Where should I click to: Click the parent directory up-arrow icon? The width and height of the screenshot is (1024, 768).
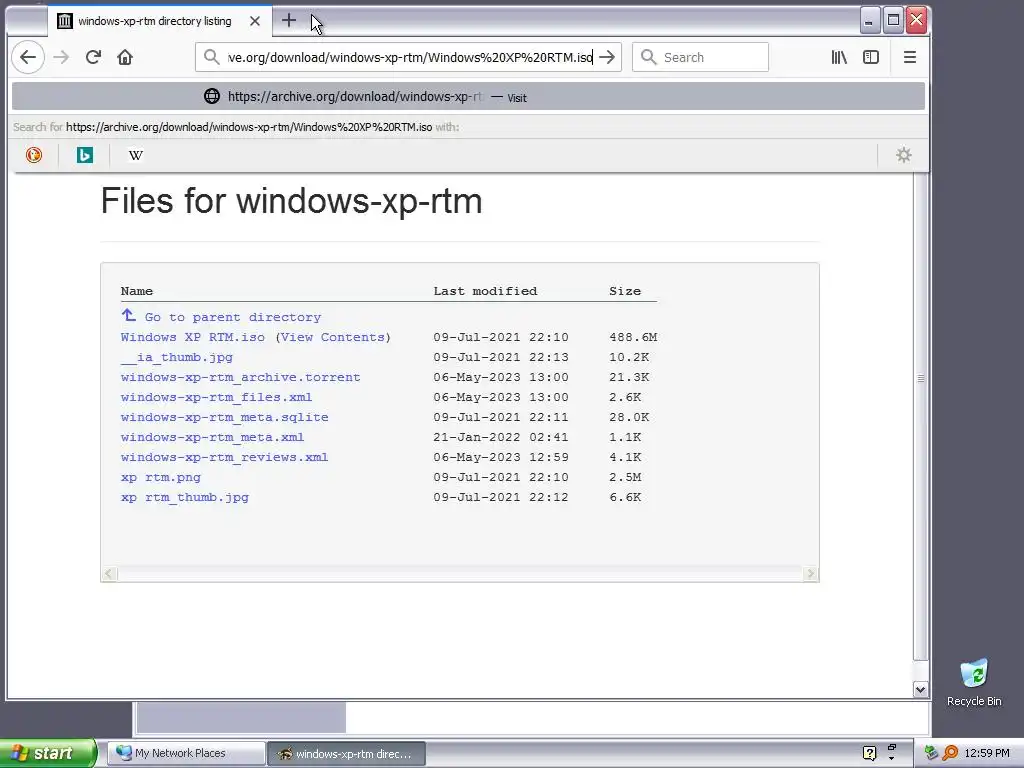click(x=129, y=315)
